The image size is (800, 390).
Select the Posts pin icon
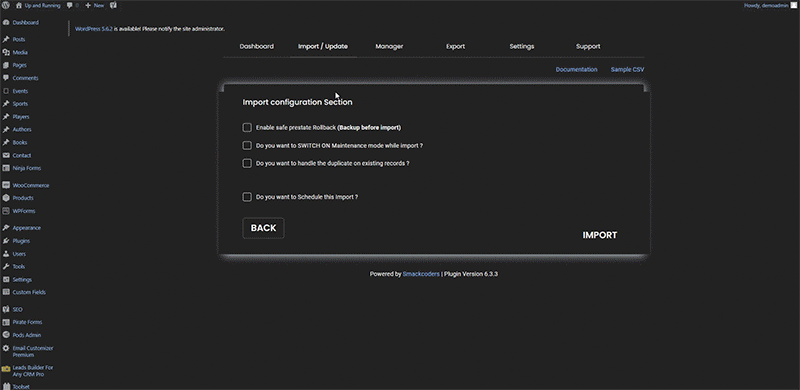tap(6, 39)
